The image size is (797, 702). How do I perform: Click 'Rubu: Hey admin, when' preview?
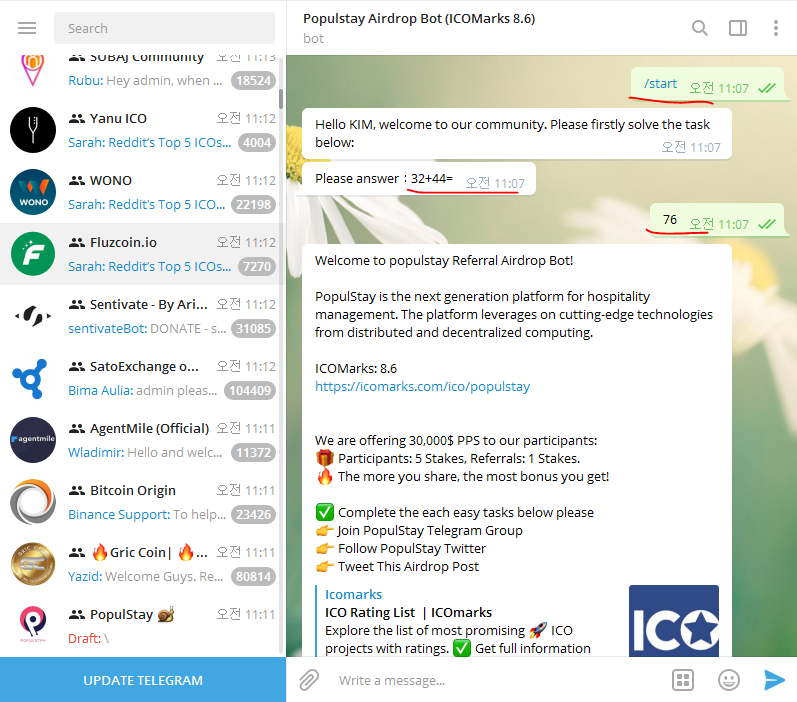(x=145, y=80)
